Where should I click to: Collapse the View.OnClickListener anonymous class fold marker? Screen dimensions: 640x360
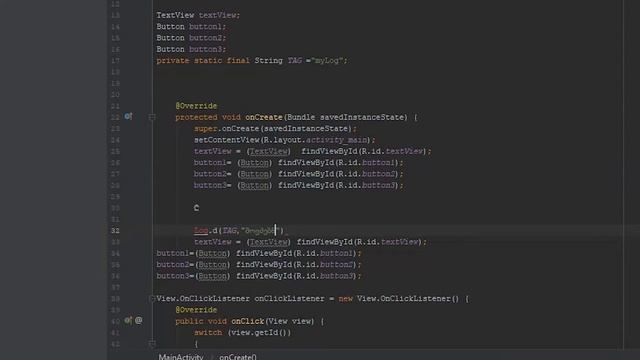[152, 299]
